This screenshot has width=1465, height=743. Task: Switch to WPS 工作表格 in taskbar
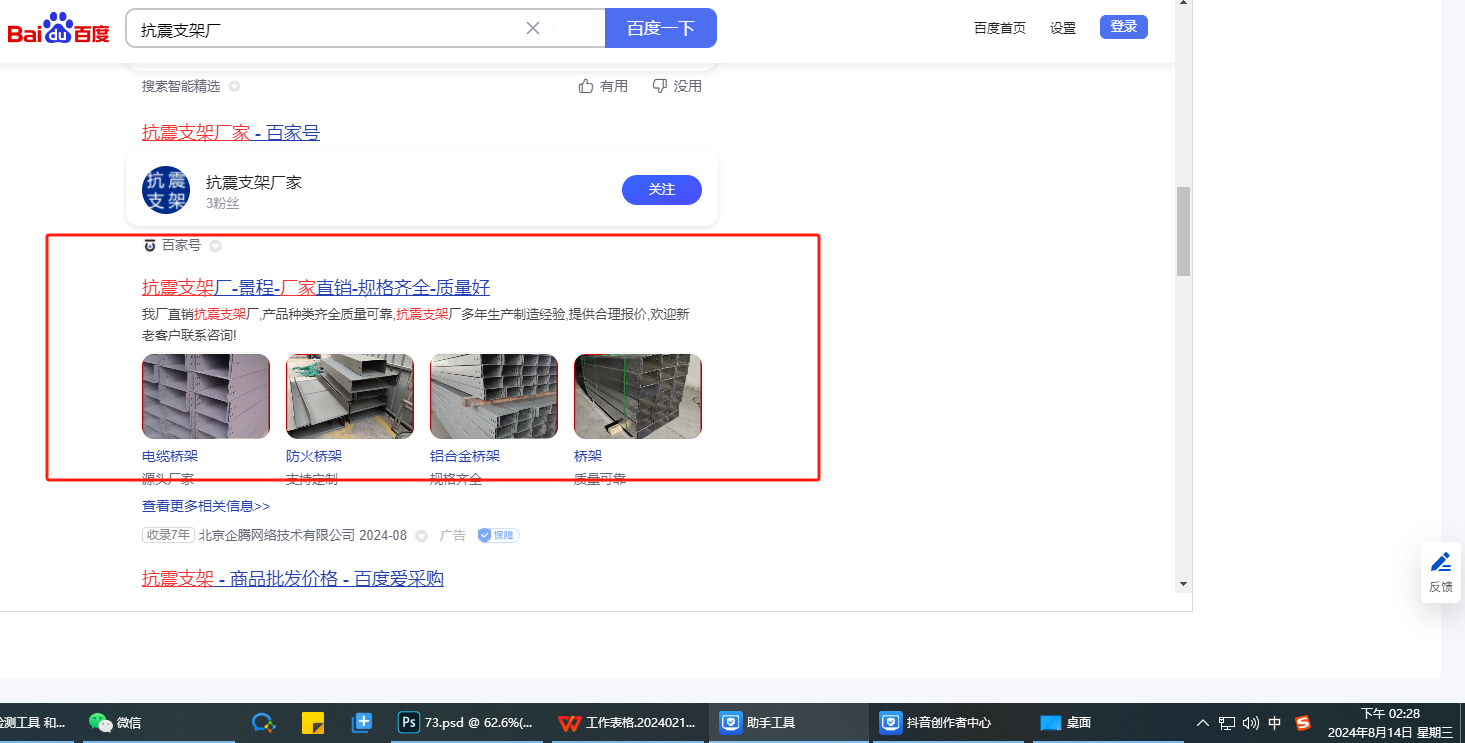(627, 722)
